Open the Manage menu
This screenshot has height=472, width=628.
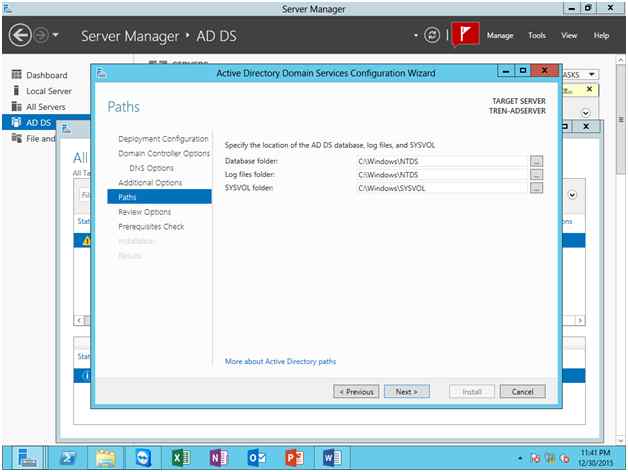tap(500, 36)
